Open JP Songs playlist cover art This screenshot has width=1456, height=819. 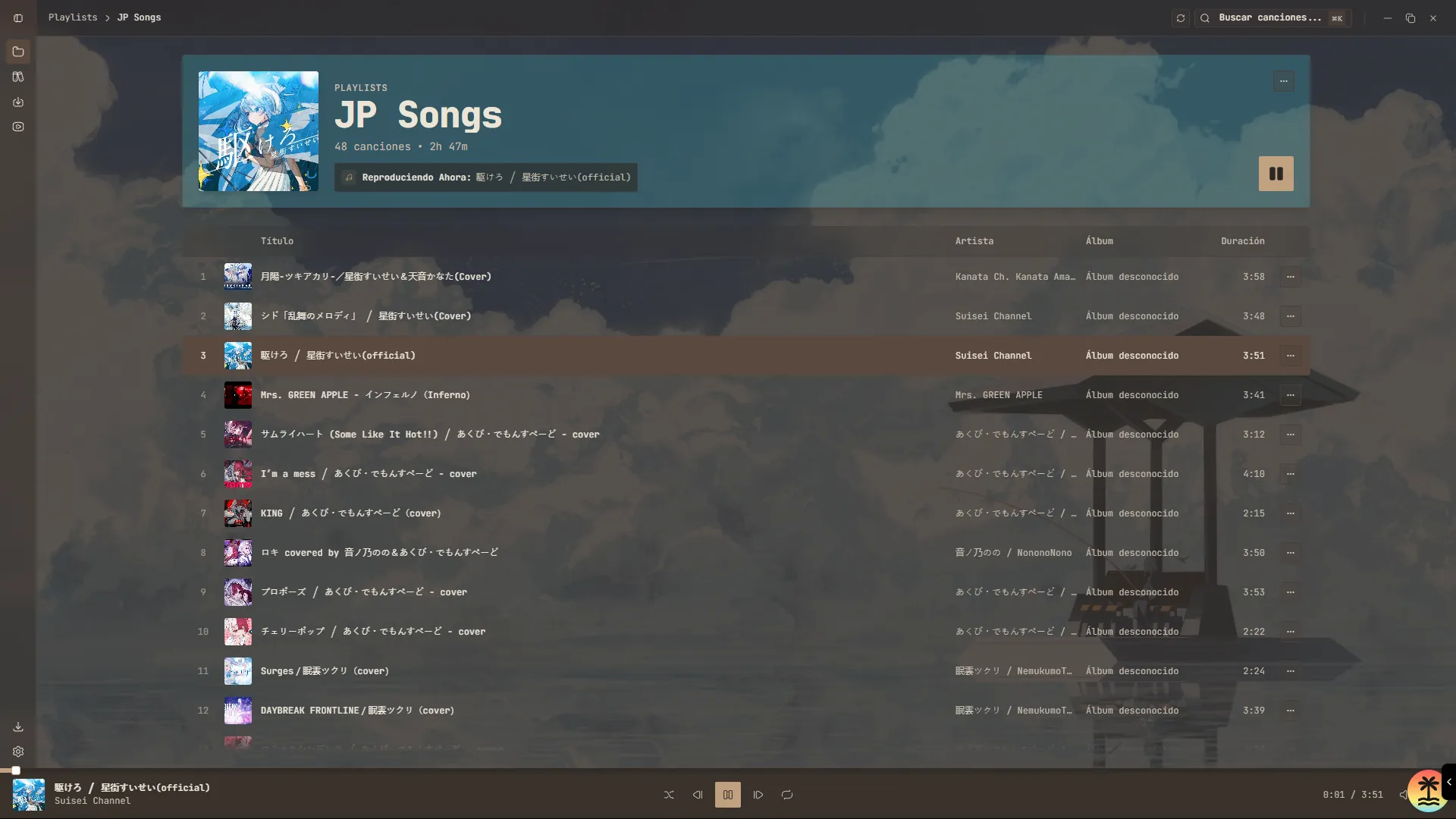(259, 131)
